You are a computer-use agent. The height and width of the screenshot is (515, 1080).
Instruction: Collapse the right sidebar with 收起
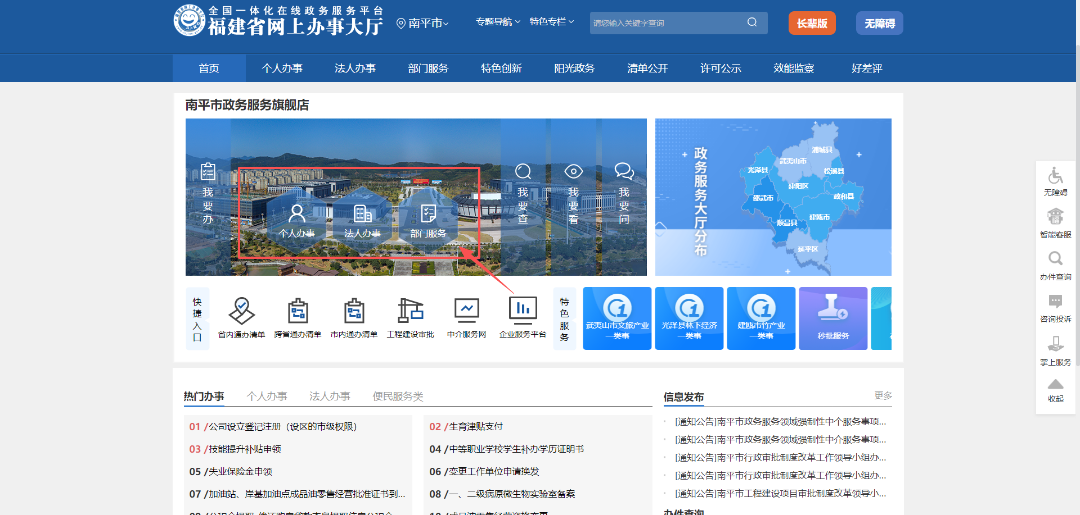click(1055, 387)
